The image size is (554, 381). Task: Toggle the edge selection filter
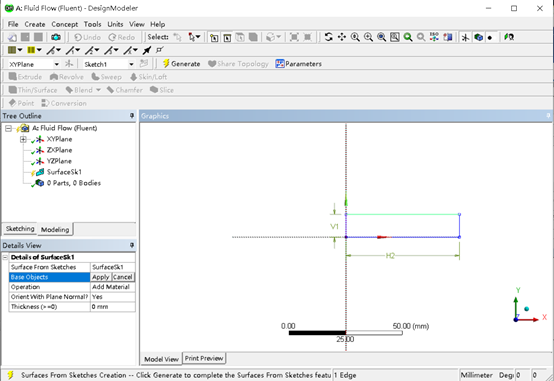[x=227, y=37]
